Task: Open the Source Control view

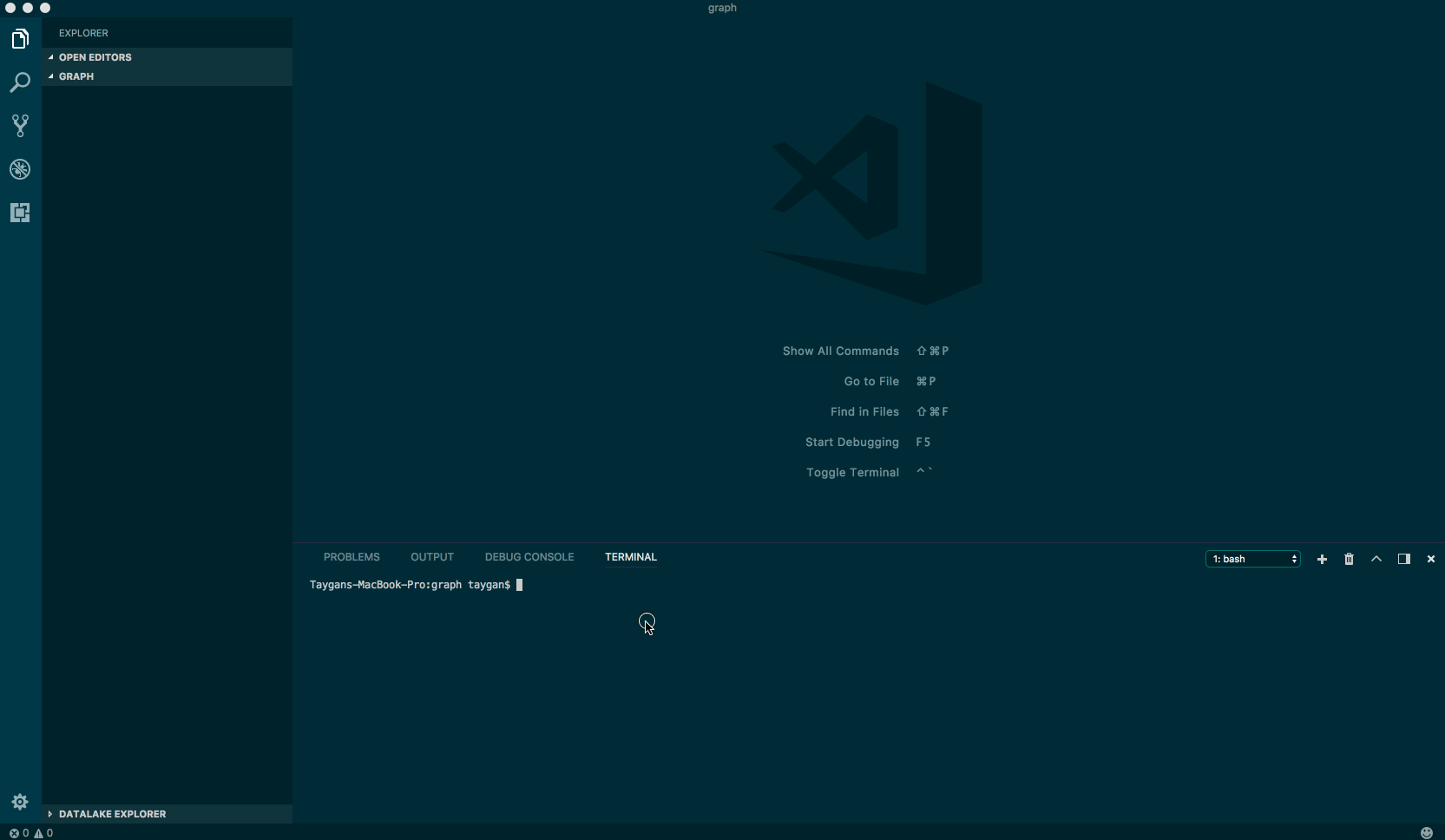Action: point(20,126)
